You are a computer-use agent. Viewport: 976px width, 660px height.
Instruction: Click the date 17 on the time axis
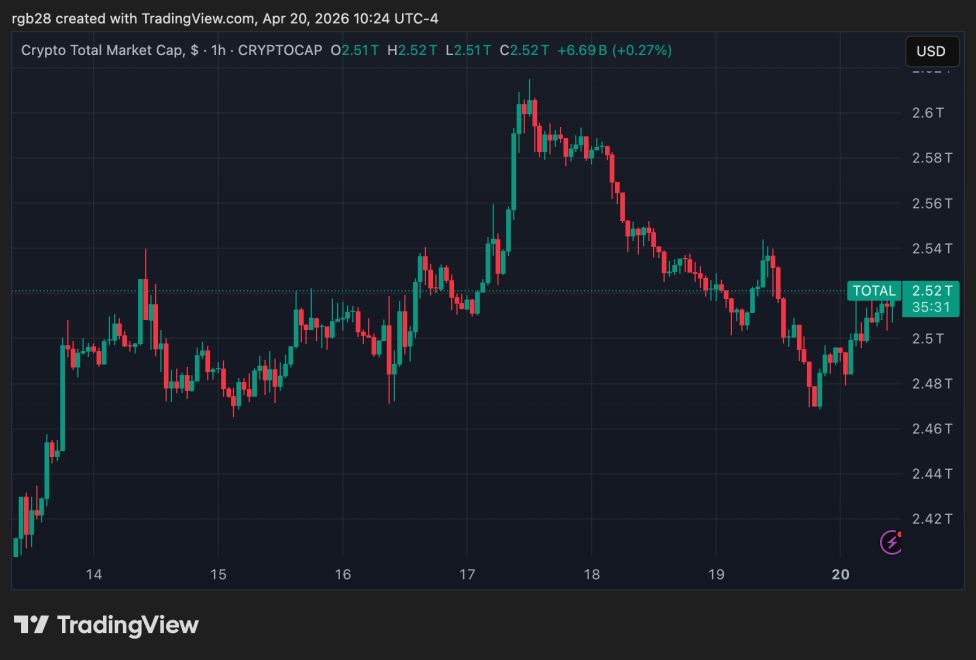(x=466, y=575)
